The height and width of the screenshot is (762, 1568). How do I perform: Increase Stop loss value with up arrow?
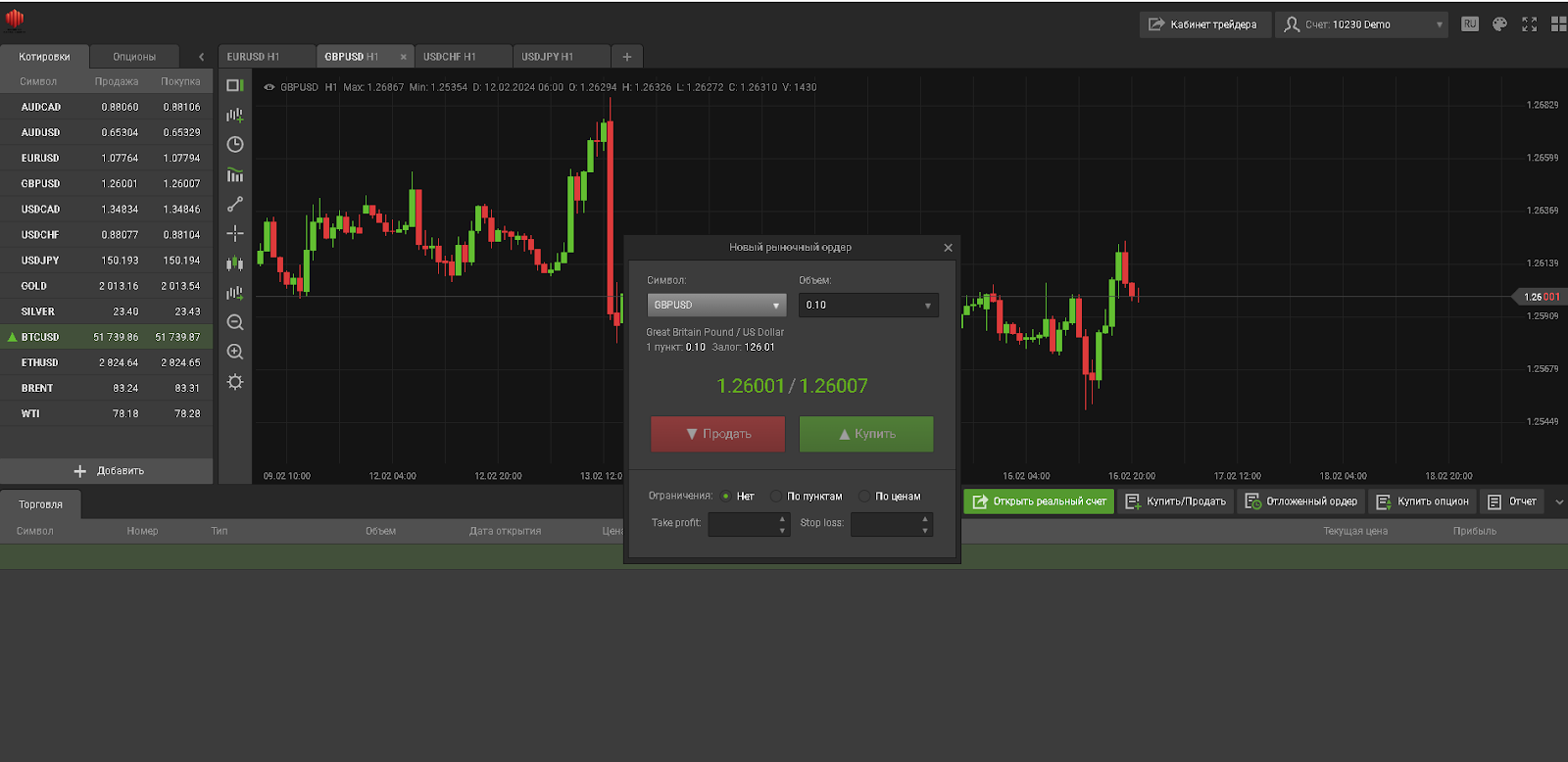[925, 519]
